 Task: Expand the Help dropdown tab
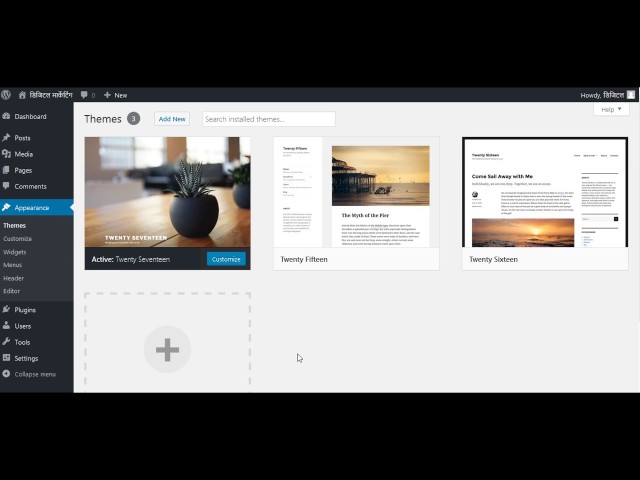(x=611, y=109)
